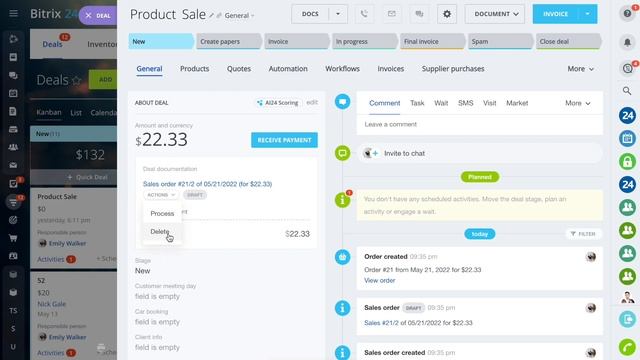This screenshot has width=640, height=360.
Task: Open the tasks checkbox icon in left sidebar
Action: point(13,184)
